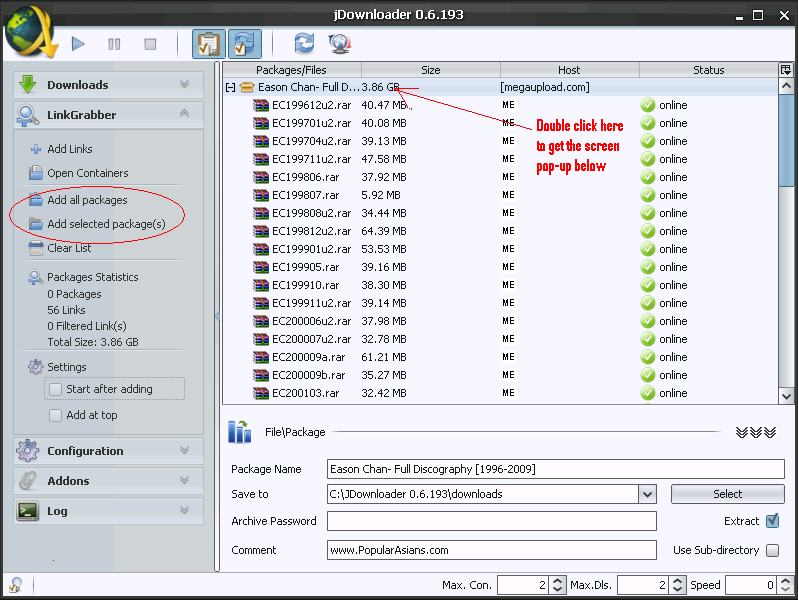Toggle automatic reconnect icon in toolbar
The height and width of the screenshot is (600, 798).
(x=245, y=44)
